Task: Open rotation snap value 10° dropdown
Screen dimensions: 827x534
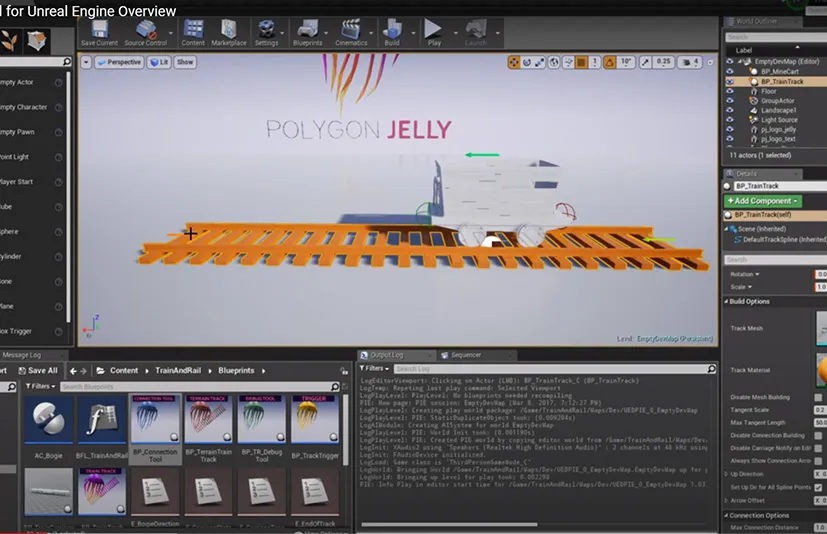Action: click(626, 62)
